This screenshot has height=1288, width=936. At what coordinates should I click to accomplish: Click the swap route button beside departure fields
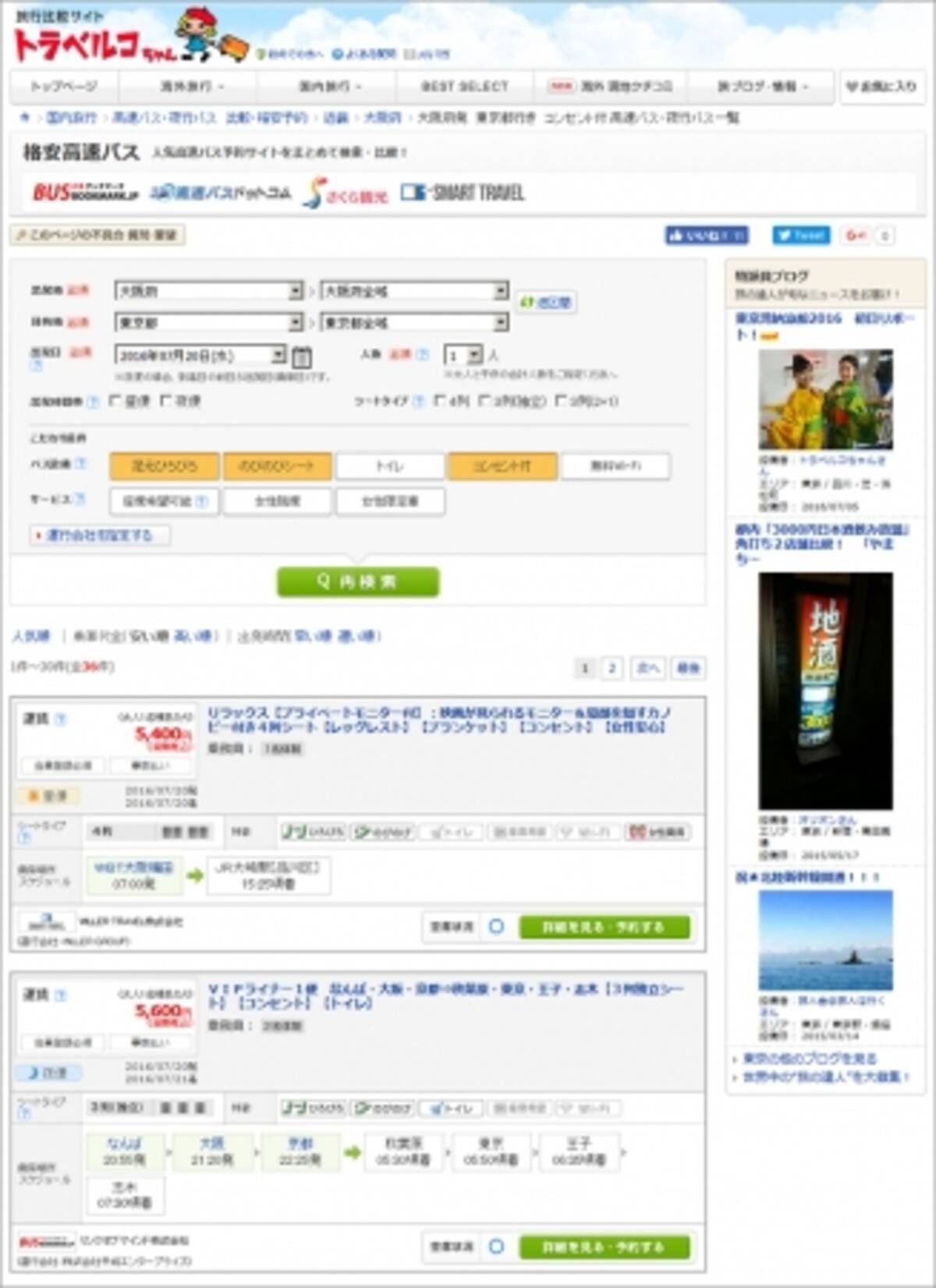[545, 302]
